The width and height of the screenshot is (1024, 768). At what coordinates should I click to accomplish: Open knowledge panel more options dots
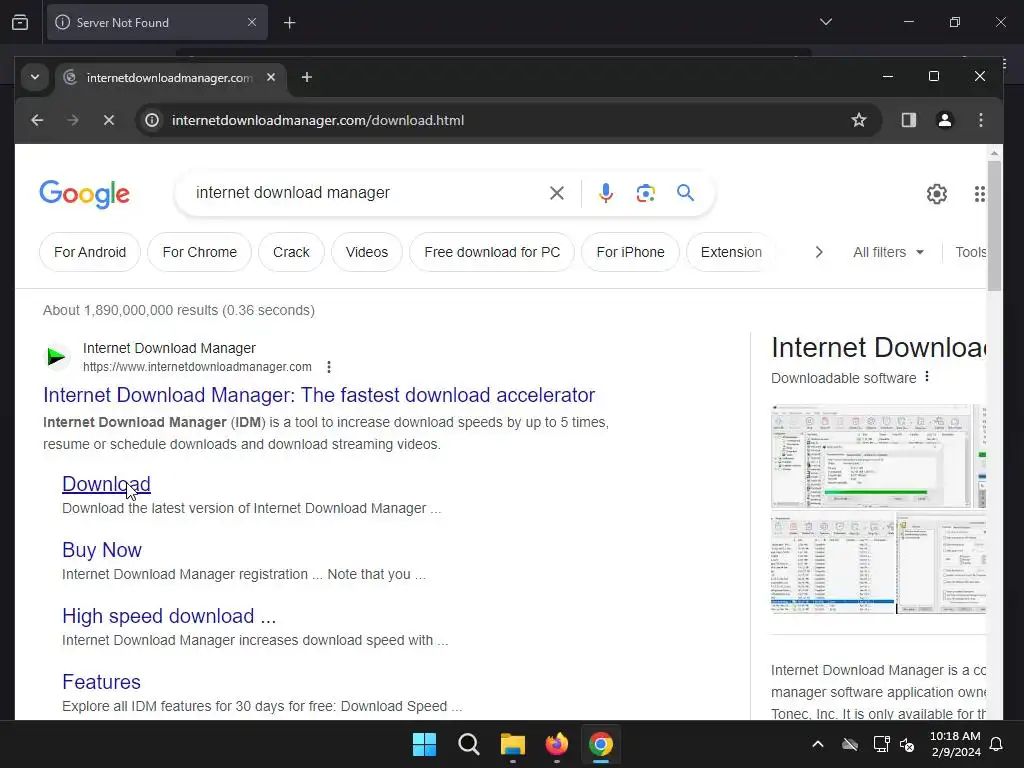point(927,377)
